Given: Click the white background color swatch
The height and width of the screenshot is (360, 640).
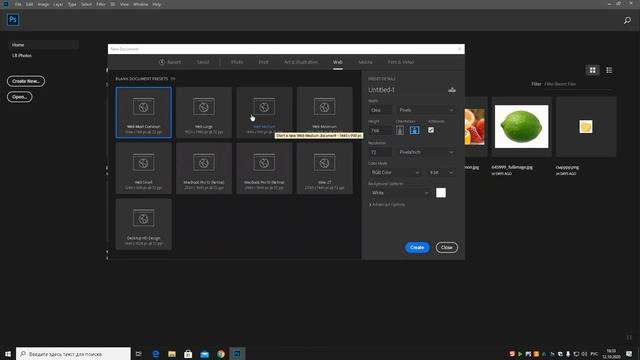Looking at the screenshot, I should point(441,193).
